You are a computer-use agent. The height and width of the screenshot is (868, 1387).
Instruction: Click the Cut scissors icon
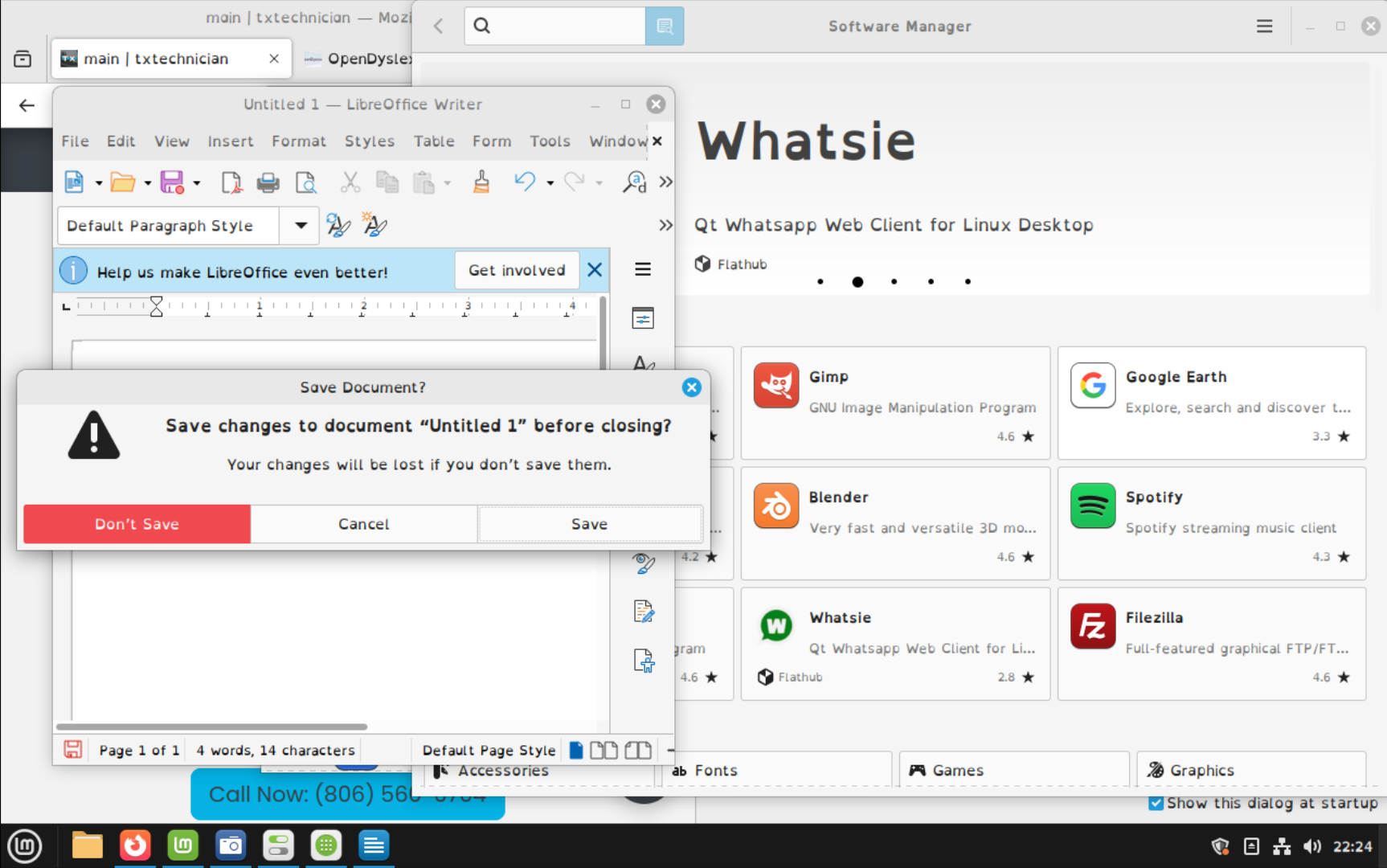click(x=350, y=182)
